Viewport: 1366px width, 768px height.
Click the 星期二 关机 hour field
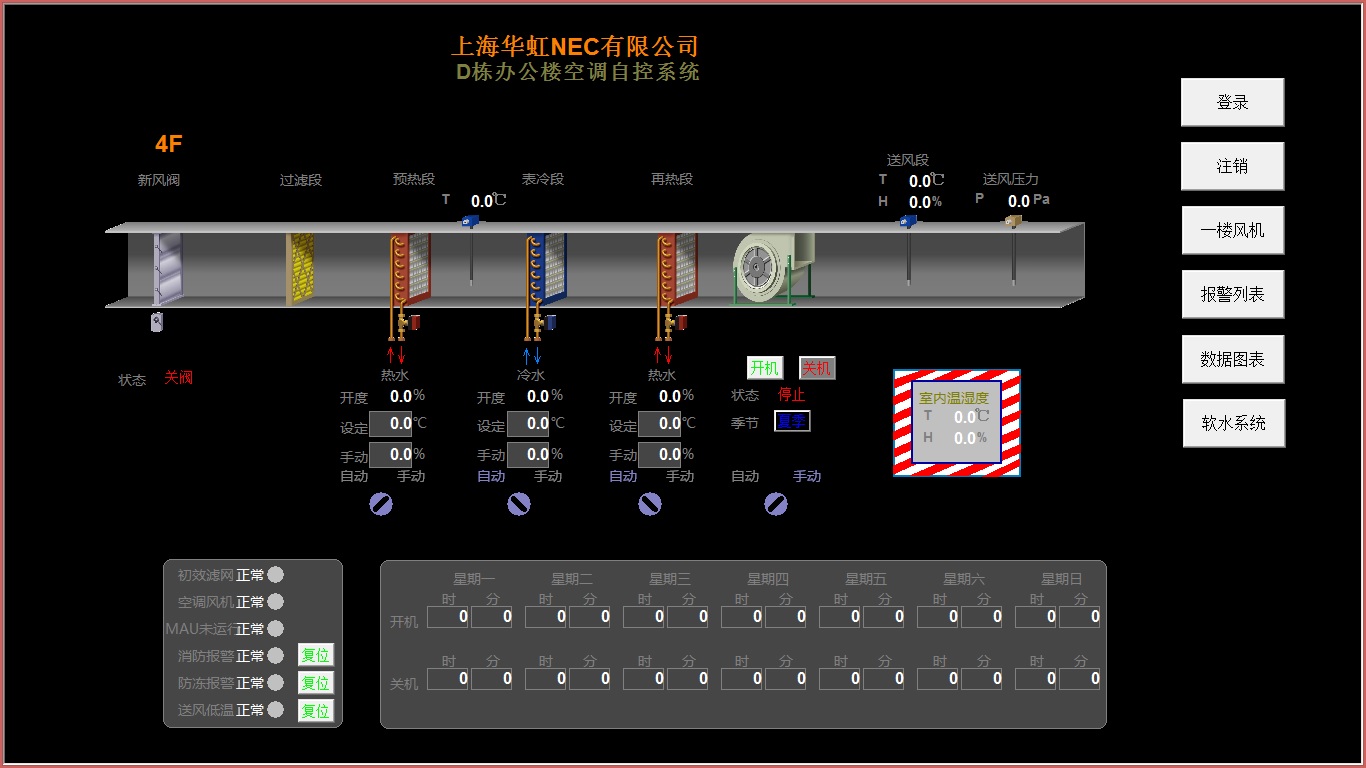click(546, 679)
